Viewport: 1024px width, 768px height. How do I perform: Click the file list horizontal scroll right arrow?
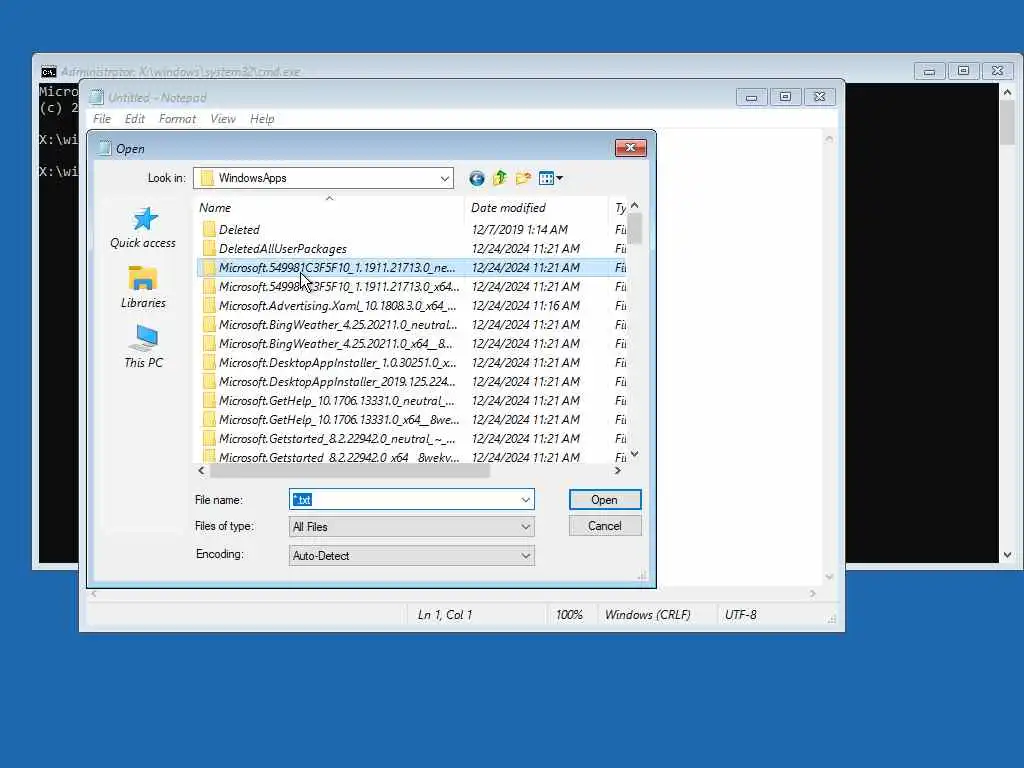click(618, 470)
